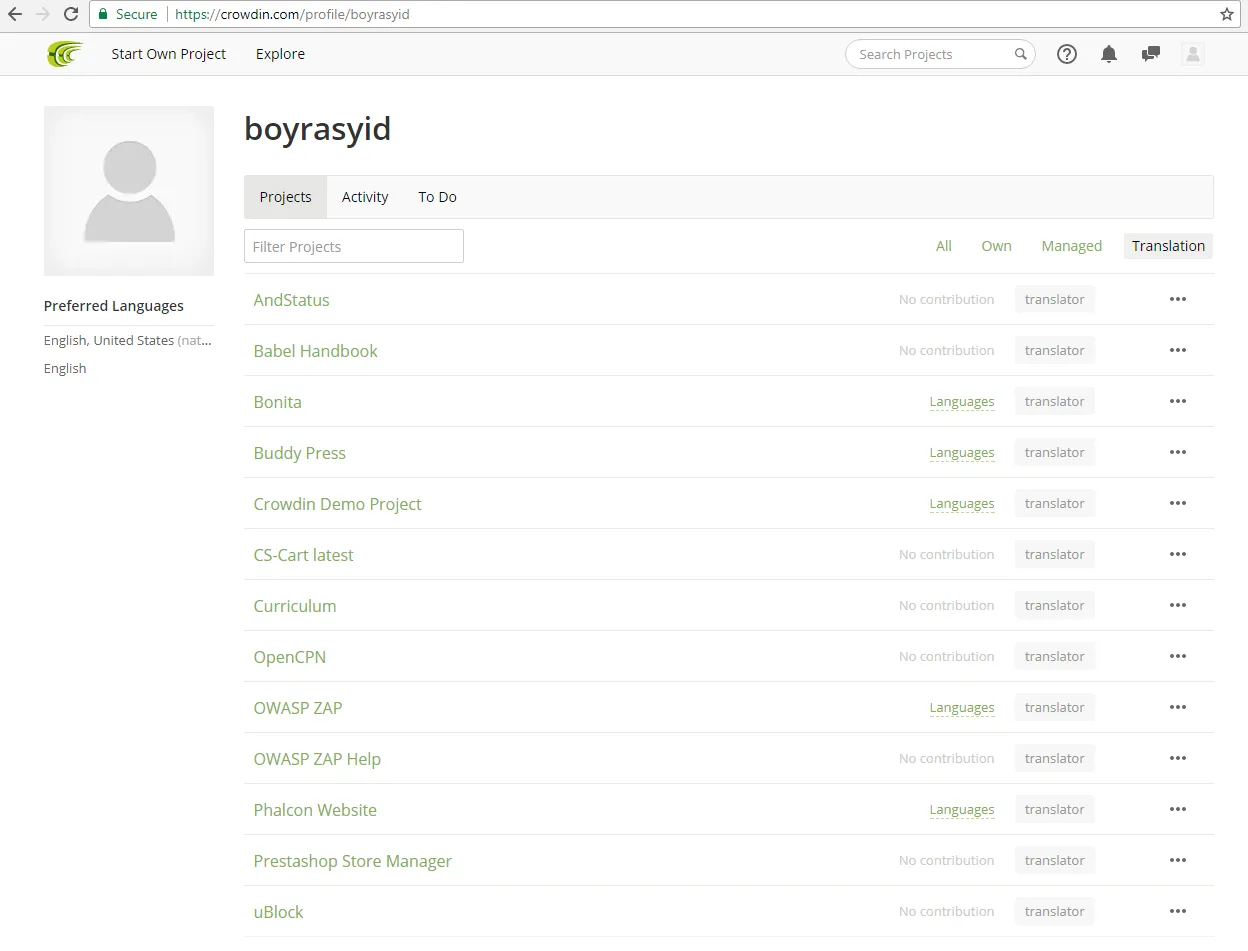The image size is (1248, 951).
Task: Click translator badge for uBlock
Action: click(1054, 911)
